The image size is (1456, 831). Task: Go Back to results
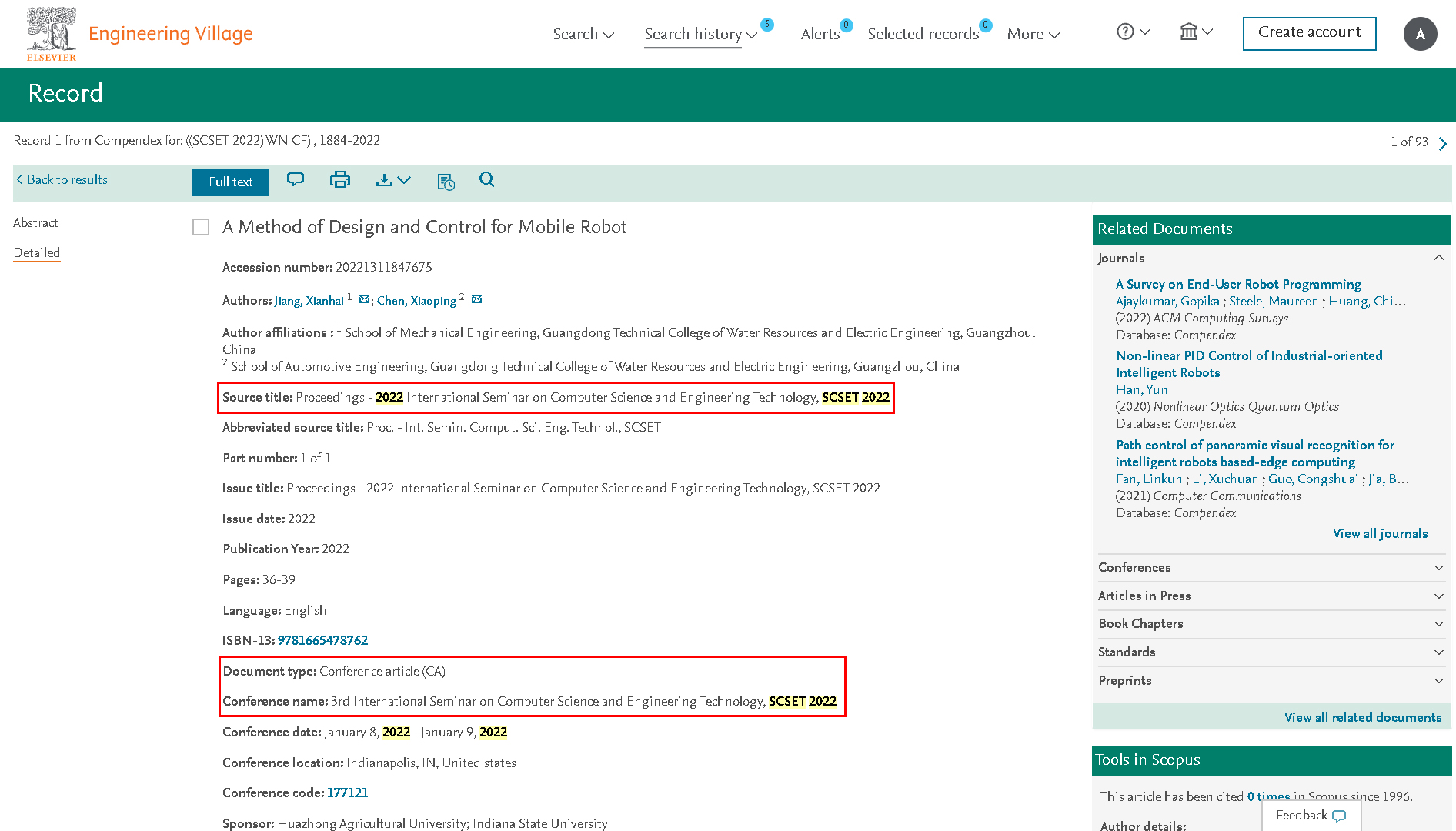click(x=62, y=179)
